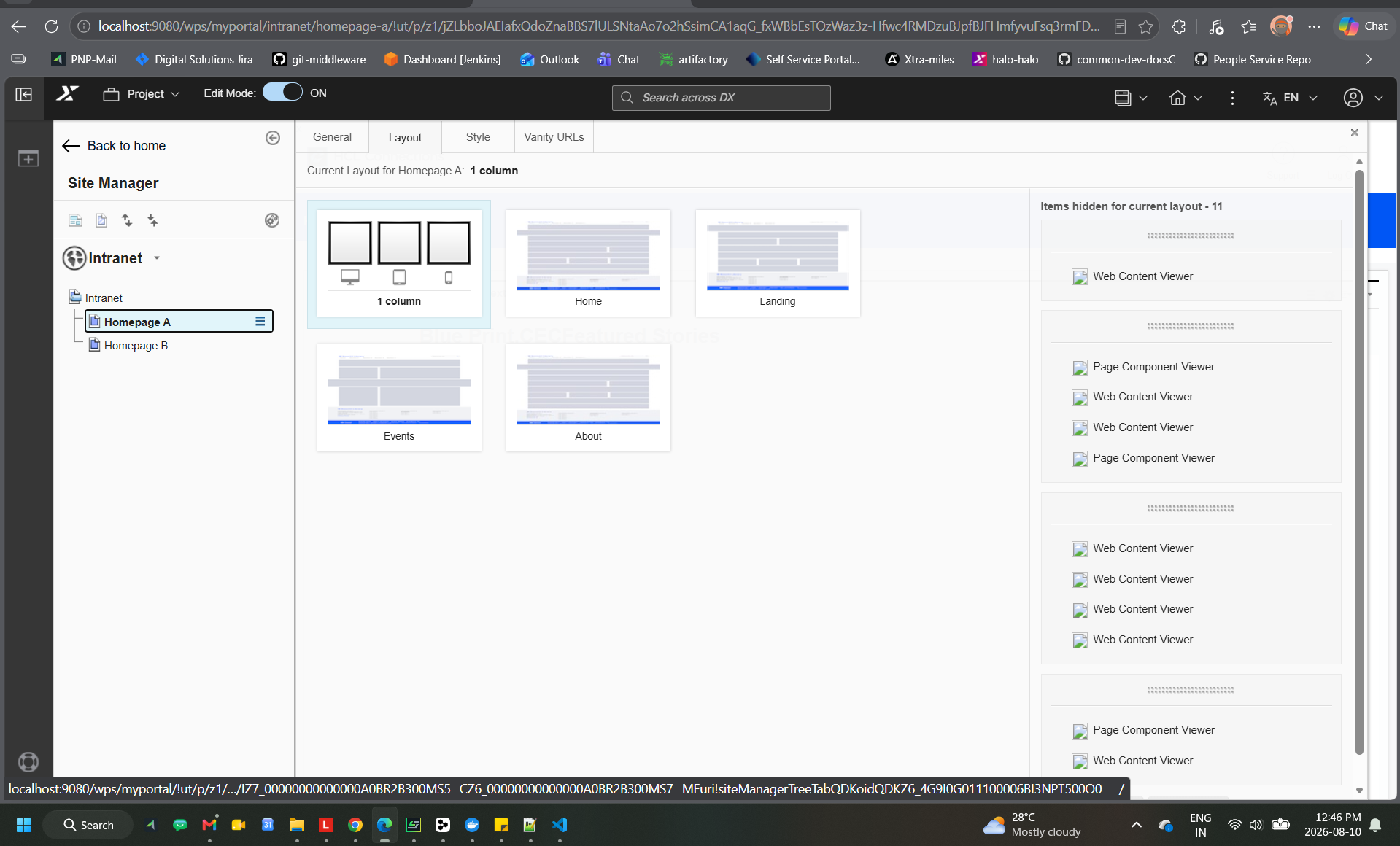Click the taskbar Search box
The height and width of the screenshot is (846, 1400).
[88, 825]
